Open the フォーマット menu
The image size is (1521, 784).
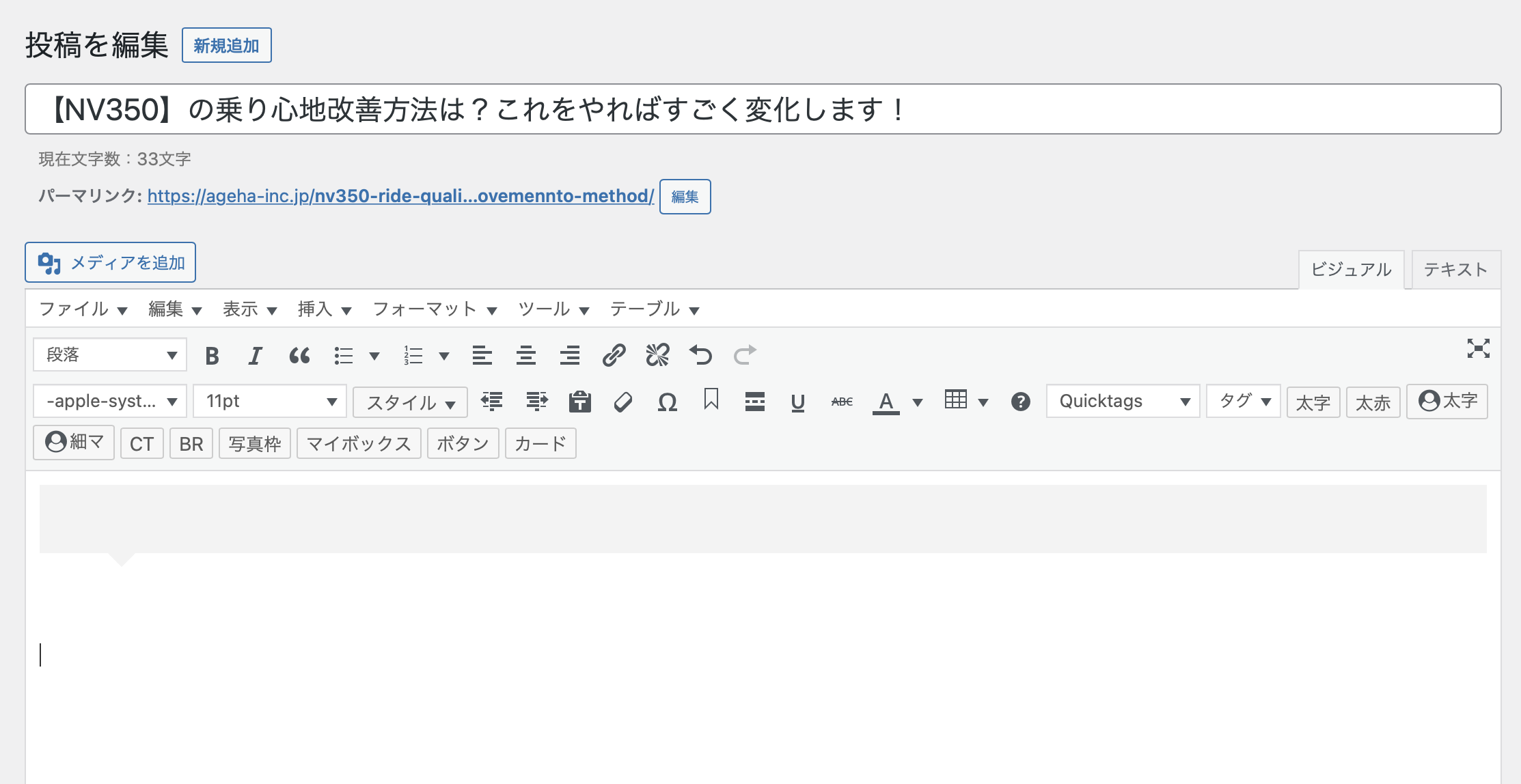pos(435,309)
